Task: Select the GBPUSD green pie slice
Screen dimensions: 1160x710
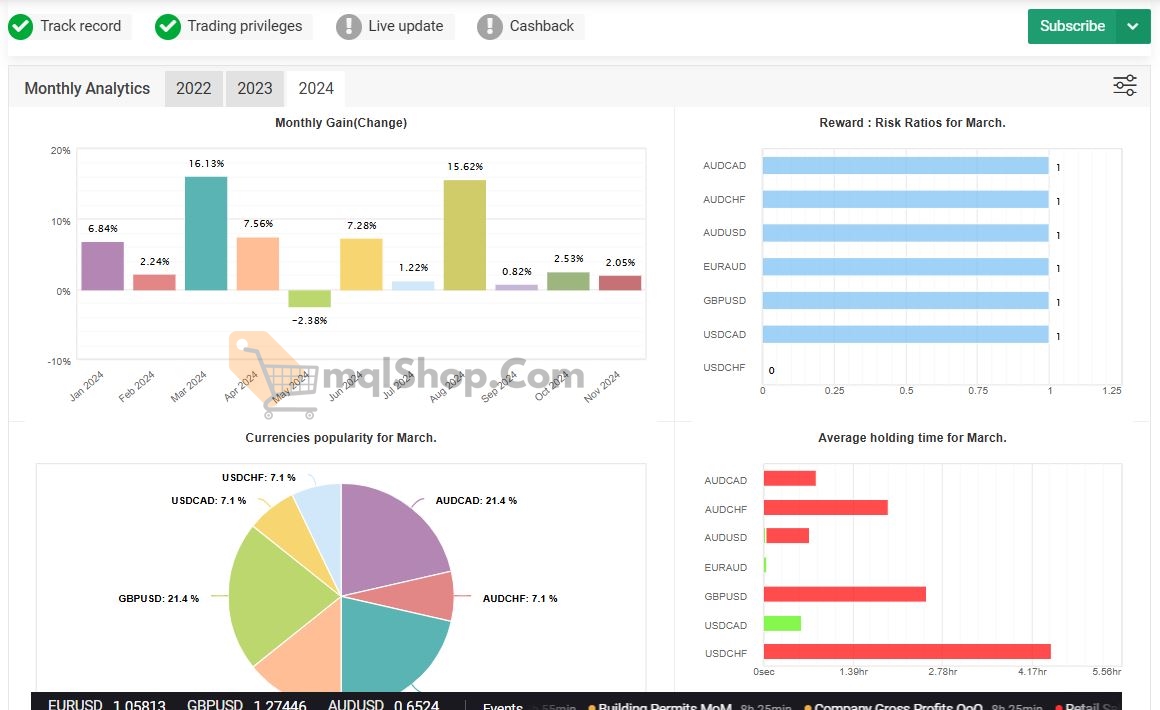Action: [x=275, y=595]
